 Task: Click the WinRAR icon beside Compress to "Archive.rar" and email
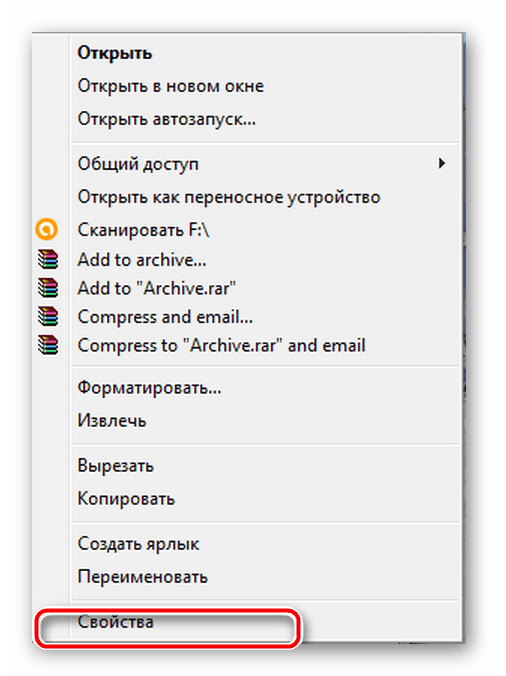pos(47,345)
